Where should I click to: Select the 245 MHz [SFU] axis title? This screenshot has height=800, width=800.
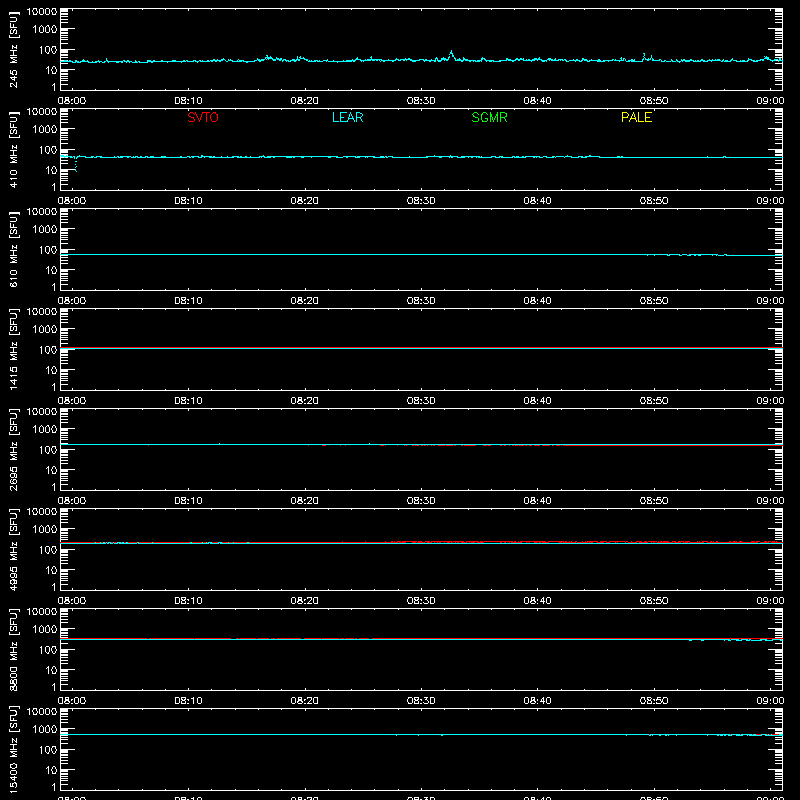tap(13, 50)
